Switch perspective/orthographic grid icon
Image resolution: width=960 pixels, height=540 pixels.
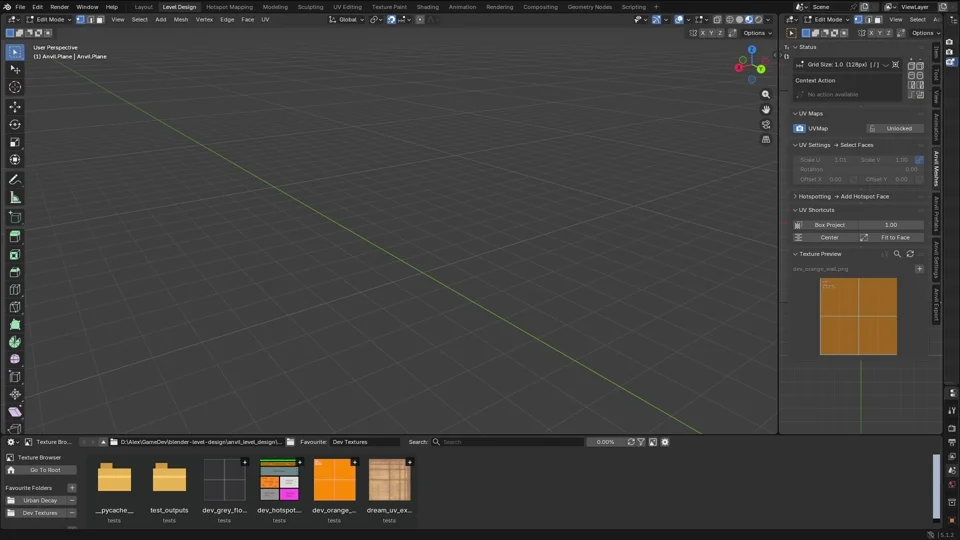pos(765,140)
